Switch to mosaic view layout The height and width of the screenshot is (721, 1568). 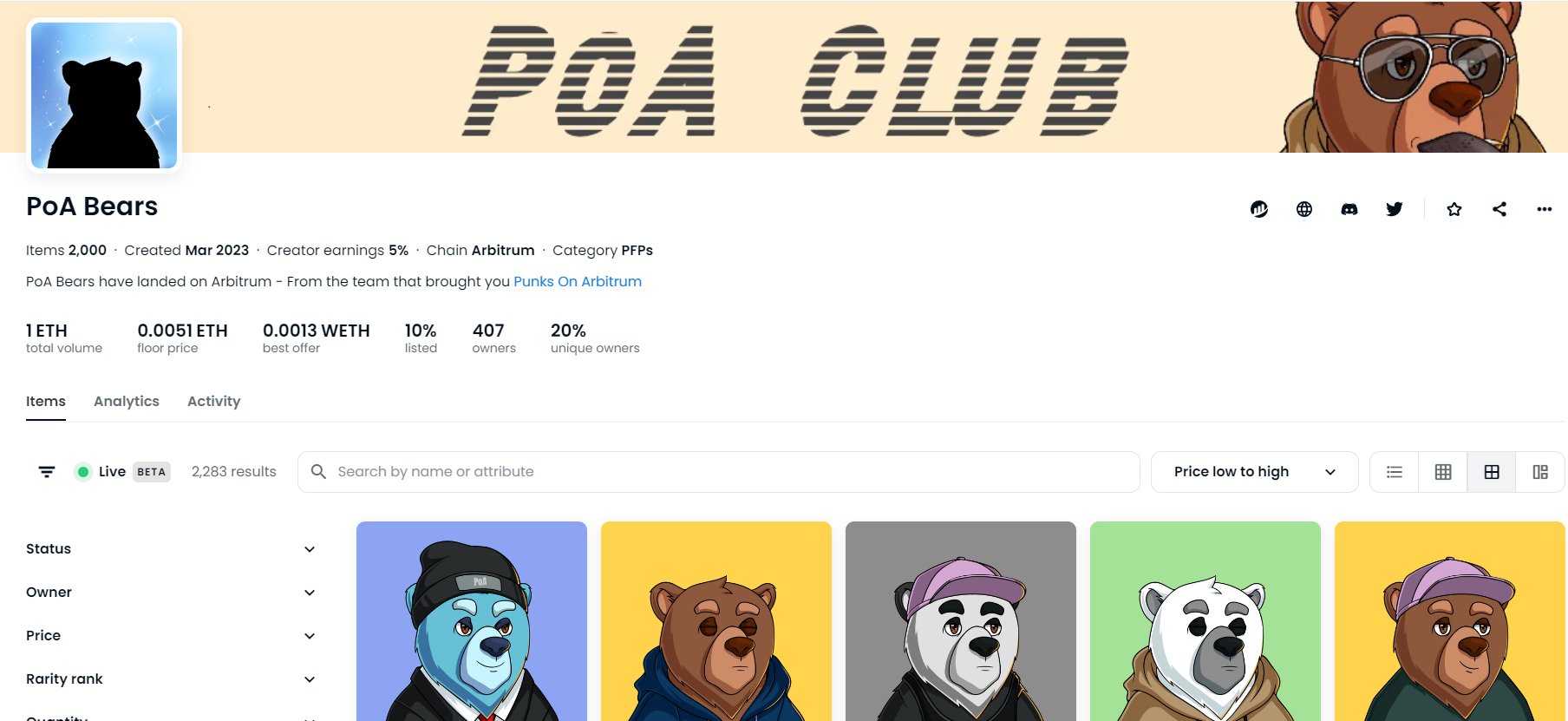1540,472
